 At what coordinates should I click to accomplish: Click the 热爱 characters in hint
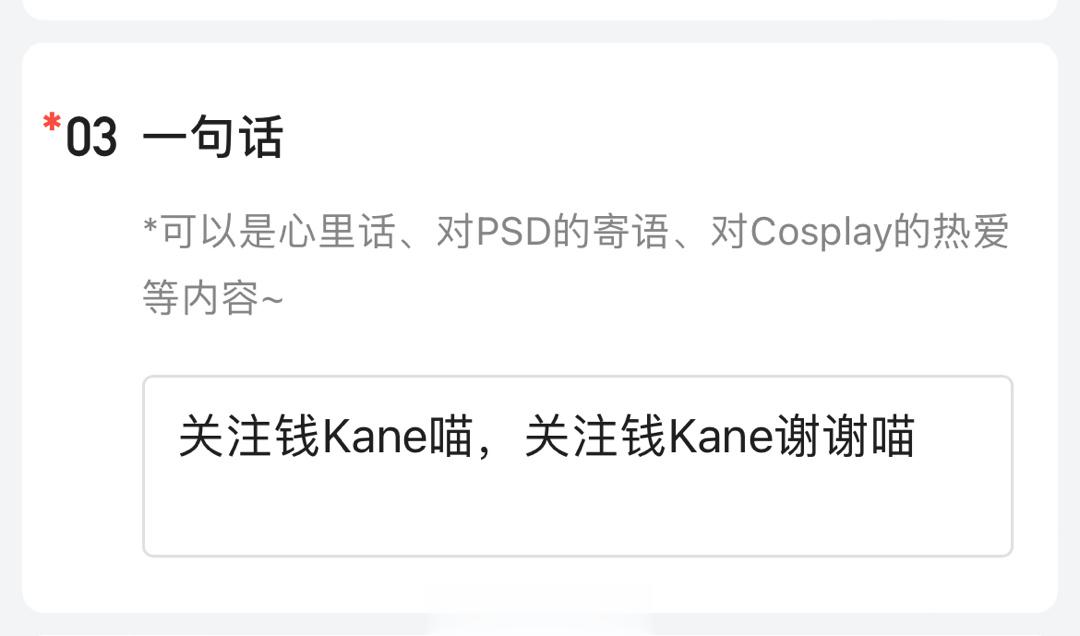coord(970,232)
